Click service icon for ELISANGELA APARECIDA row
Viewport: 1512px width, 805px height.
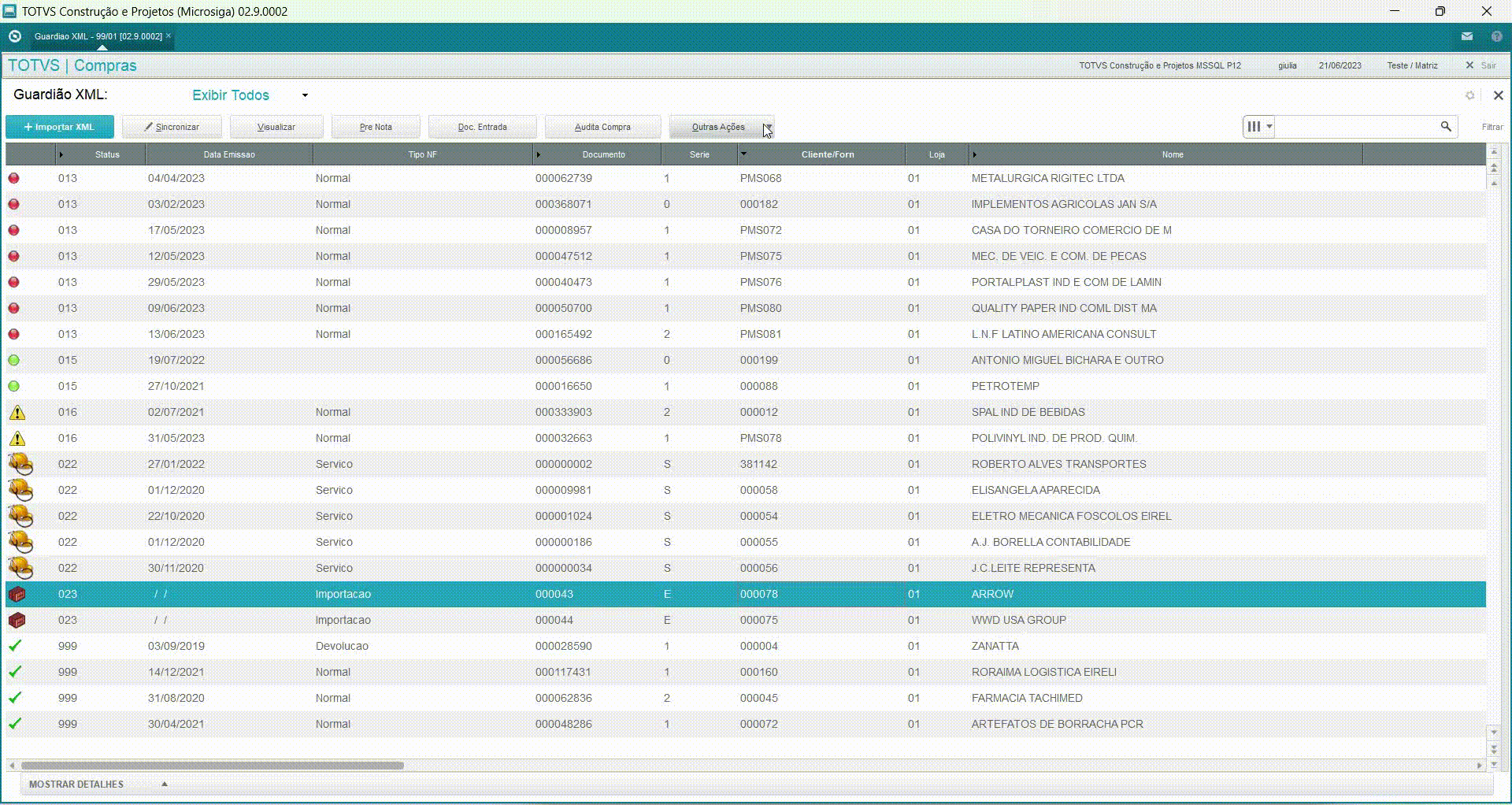[x=20, y=490]
